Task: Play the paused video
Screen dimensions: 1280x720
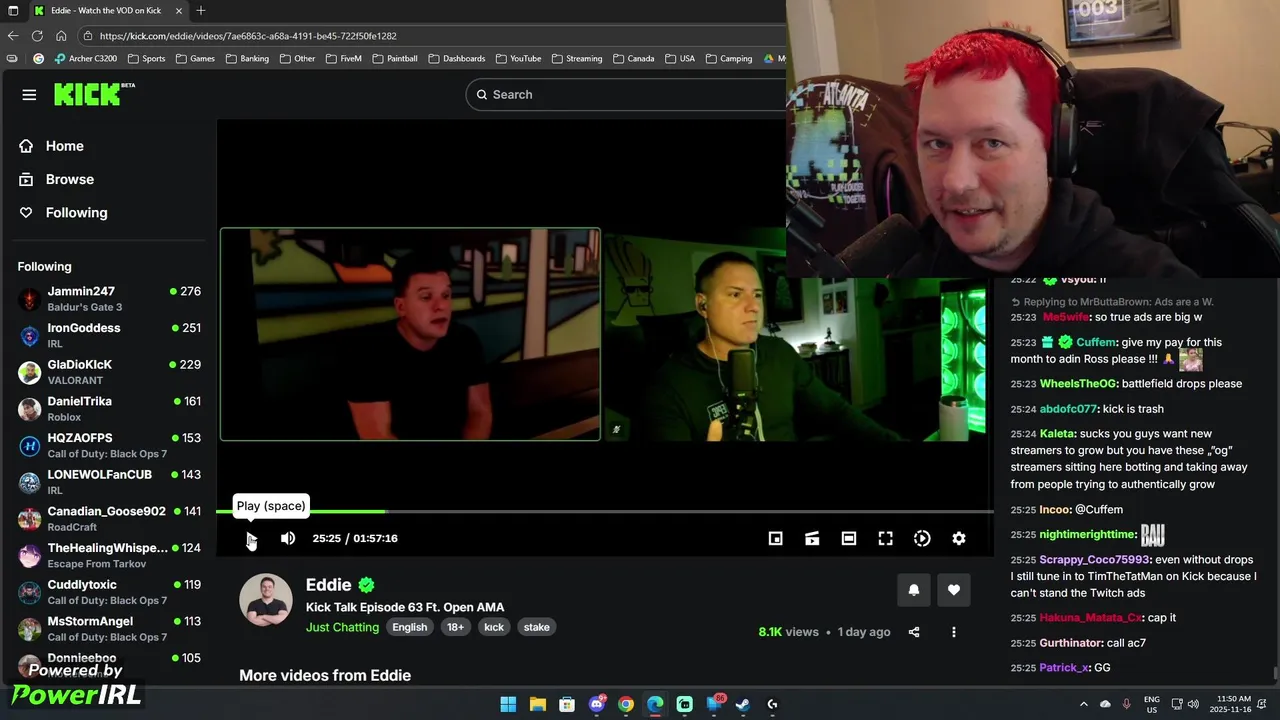Action: [251, 539]
